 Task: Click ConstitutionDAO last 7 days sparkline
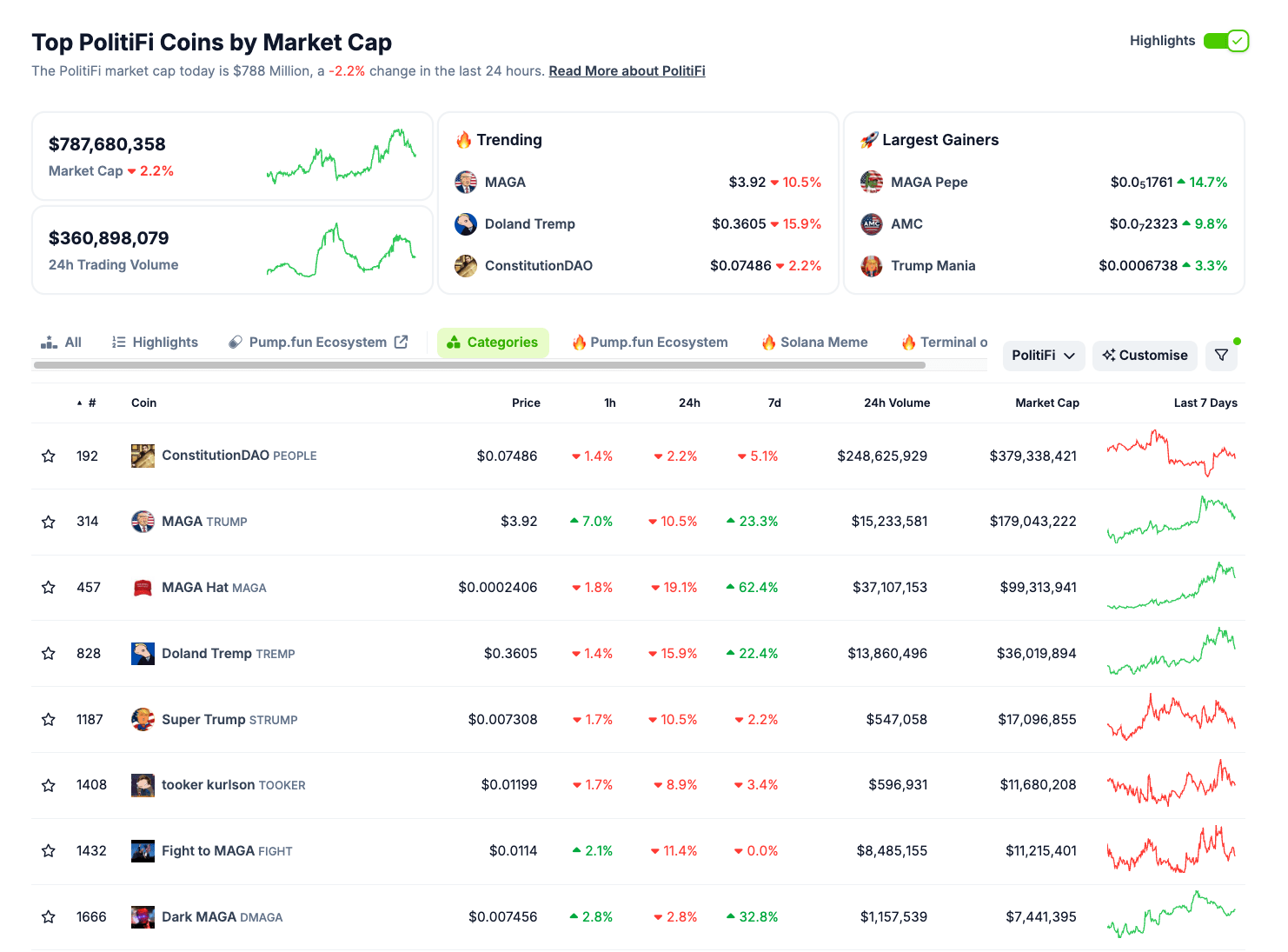tap(1172, 453)
